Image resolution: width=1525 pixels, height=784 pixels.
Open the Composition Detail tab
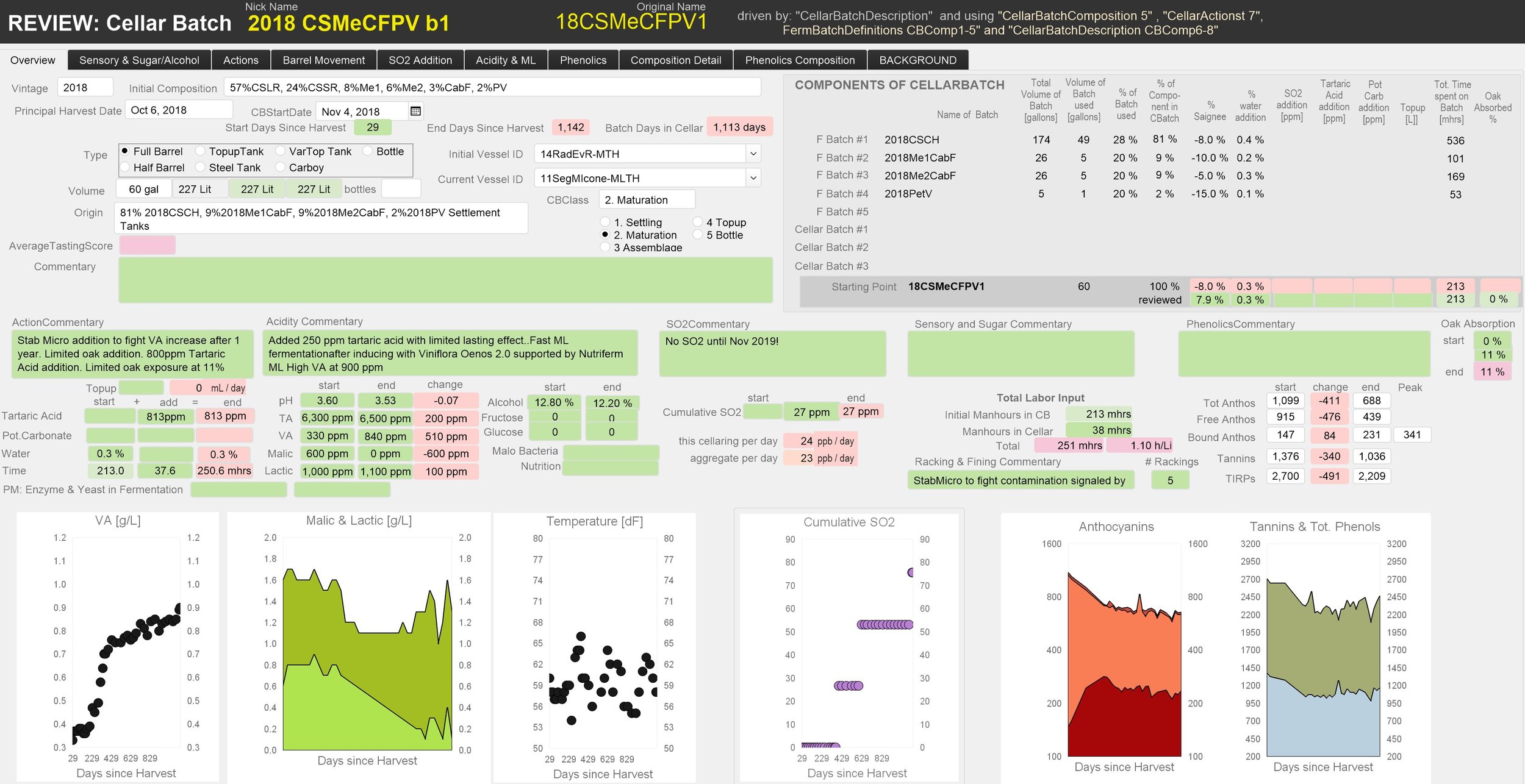[x=676, y=60]
